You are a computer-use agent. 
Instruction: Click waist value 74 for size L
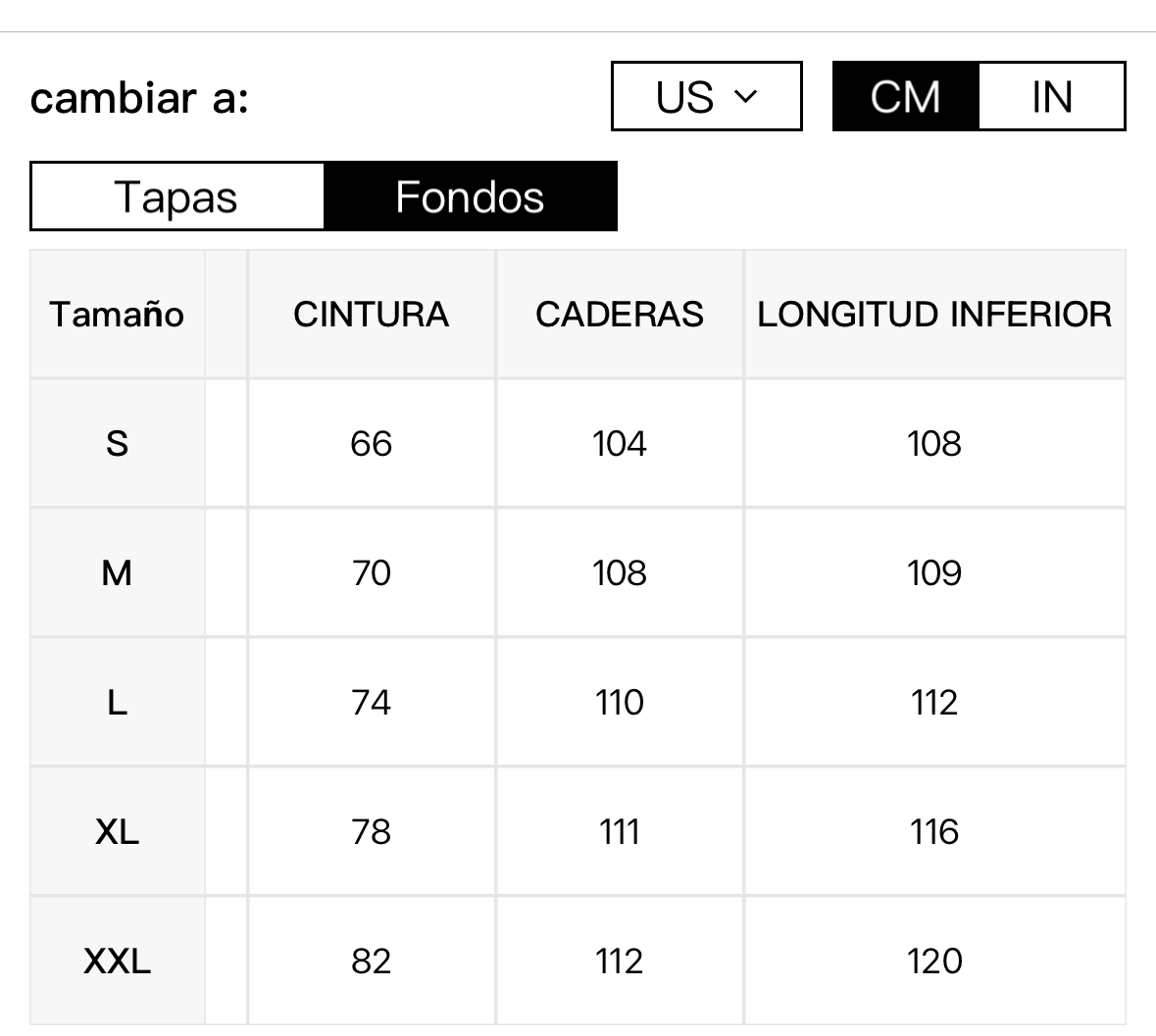371,702
